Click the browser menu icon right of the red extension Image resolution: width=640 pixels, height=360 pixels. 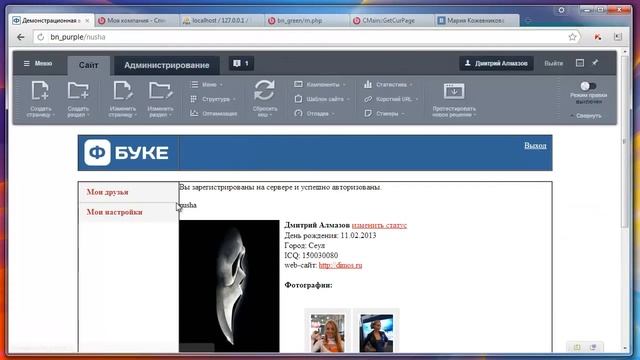[618, 37]
